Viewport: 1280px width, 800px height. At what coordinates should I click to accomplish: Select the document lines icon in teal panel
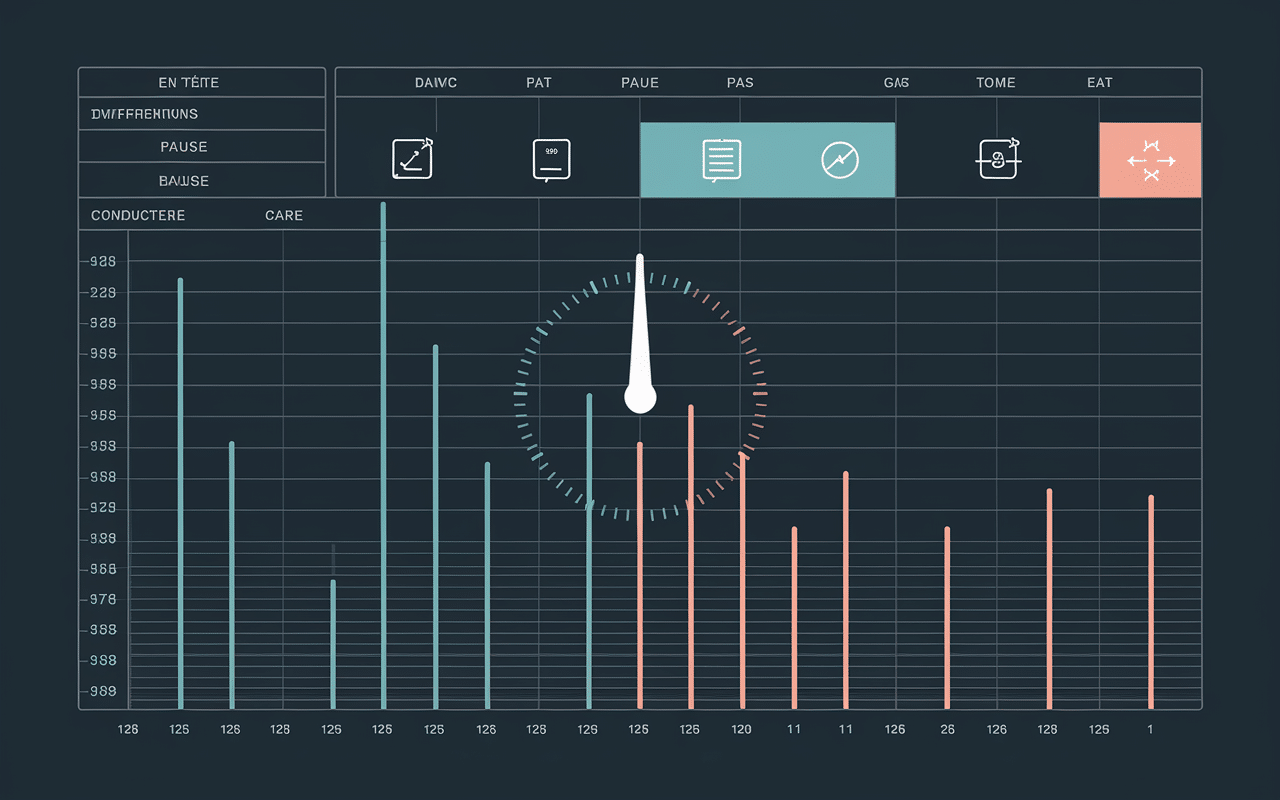tap(721, 160)
